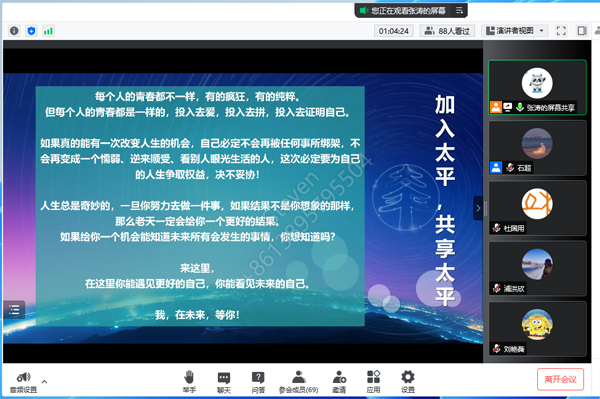The height and width of the screenshot is (399, 600).
Task: Raise hand with the 举手 icon
Action: (189, 381)
